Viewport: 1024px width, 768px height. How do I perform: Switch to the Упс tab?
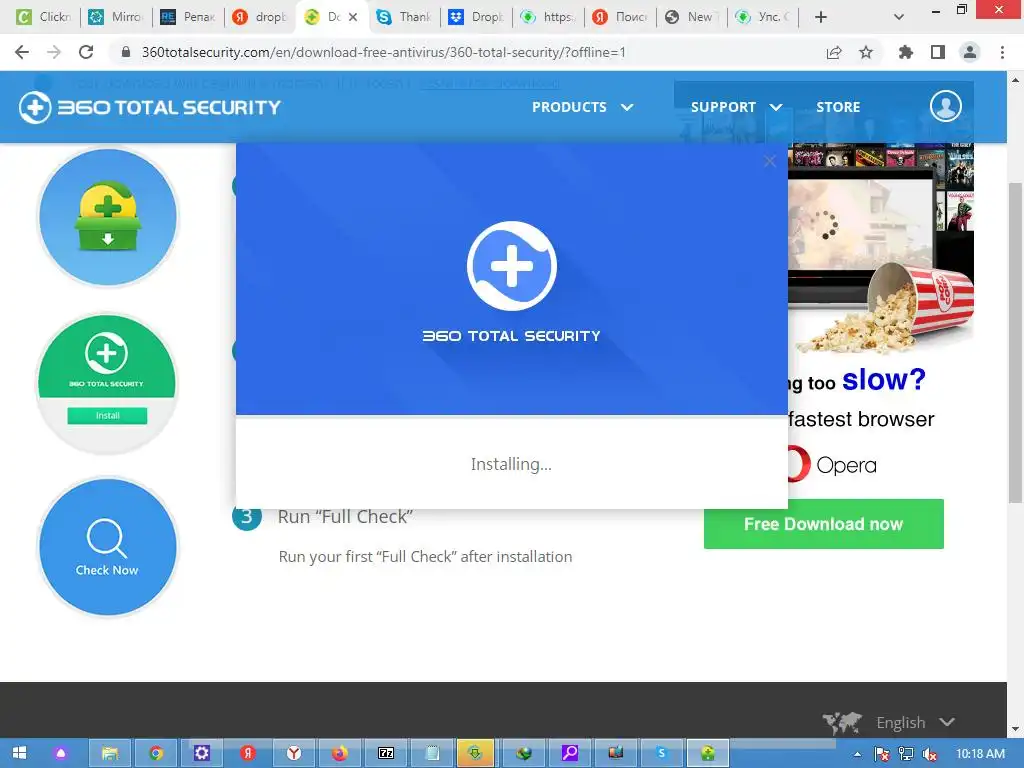[x=763, y=17]
